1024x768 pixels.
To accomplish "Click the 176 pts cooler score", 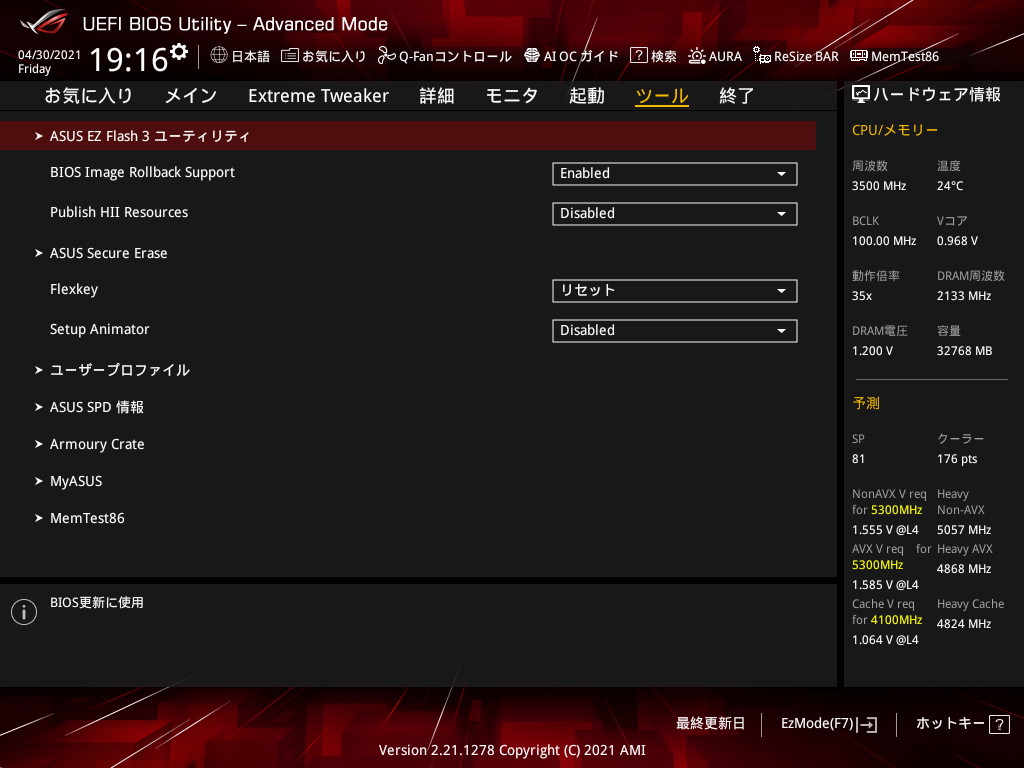I will pyautogui.click(x=957, y=458).
